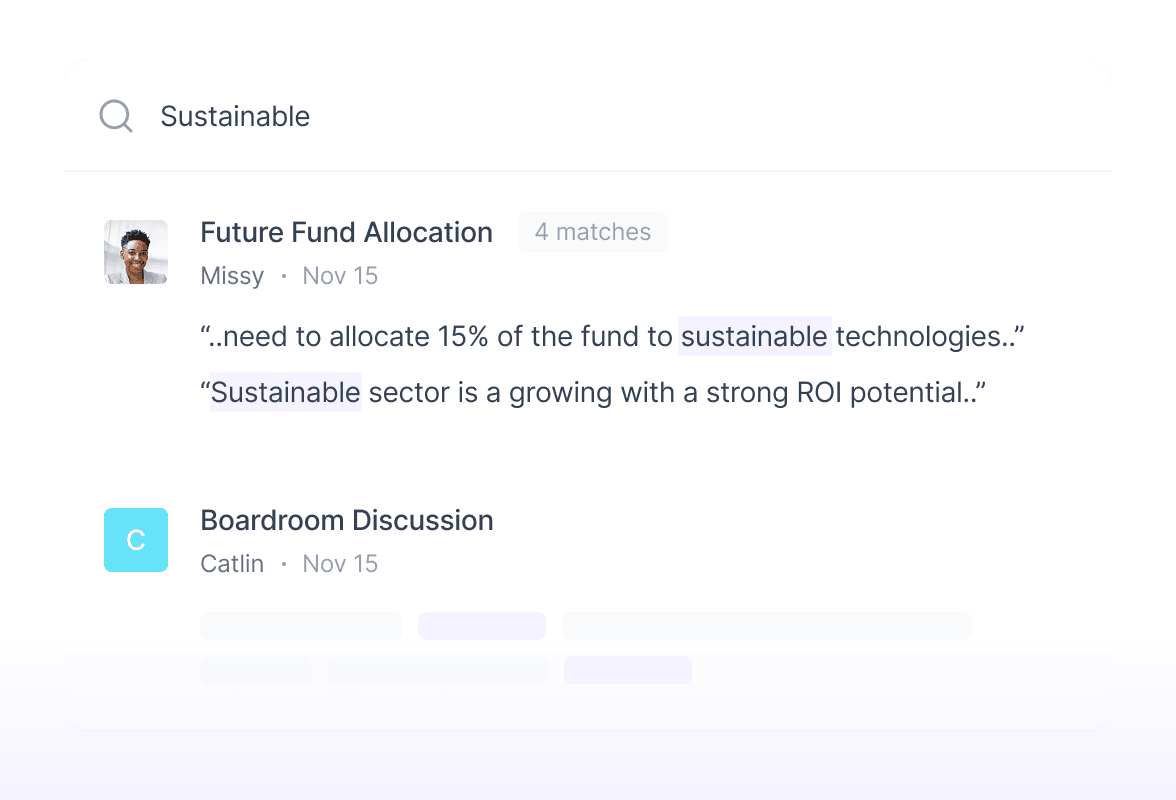The width and height of the screenshot is (1176, 800).
Task: Open the quote about allocating 15% of fund
Action: tap(612, 337)
